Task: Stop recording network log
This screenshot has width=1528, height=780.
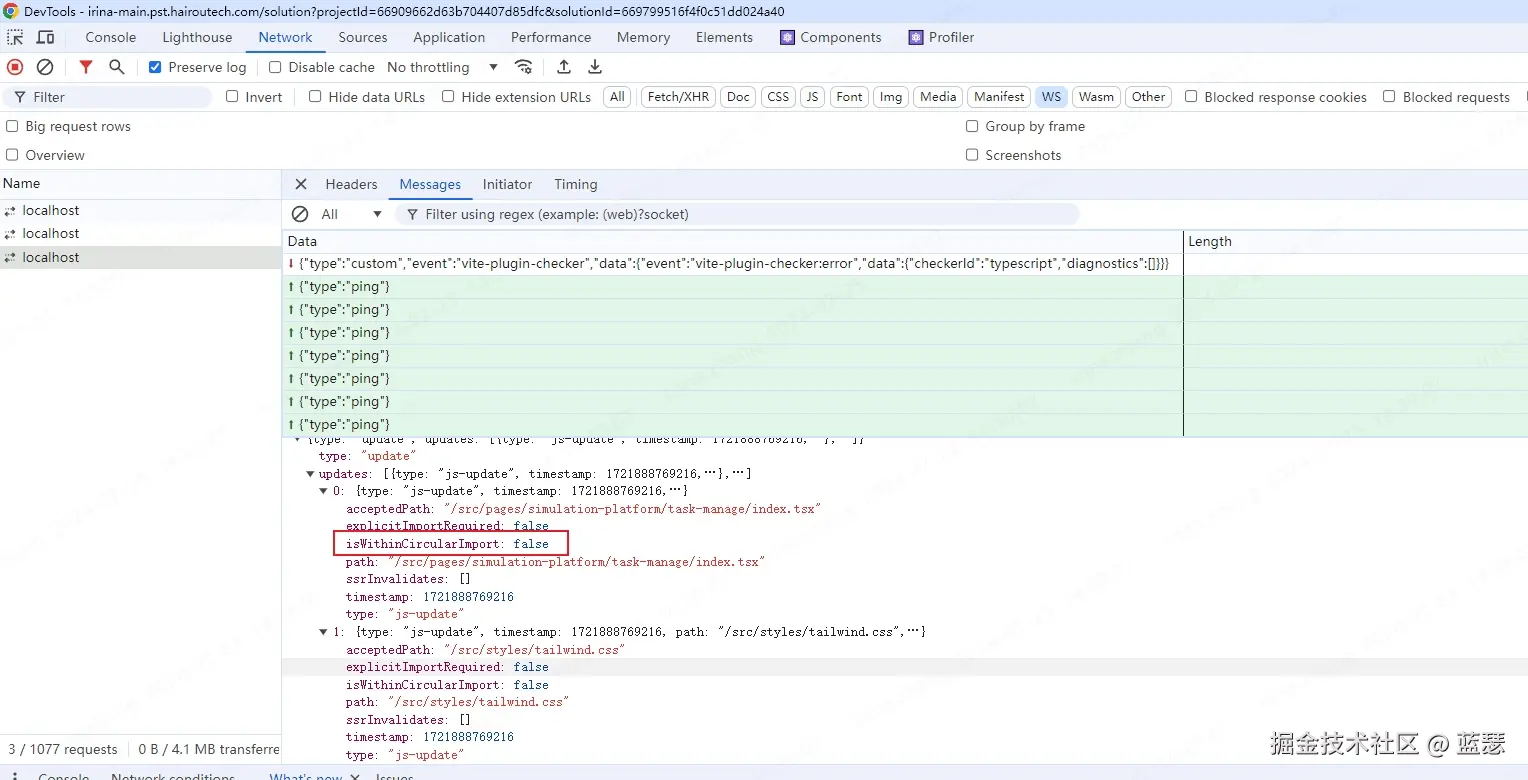Action: coord(15,67)
